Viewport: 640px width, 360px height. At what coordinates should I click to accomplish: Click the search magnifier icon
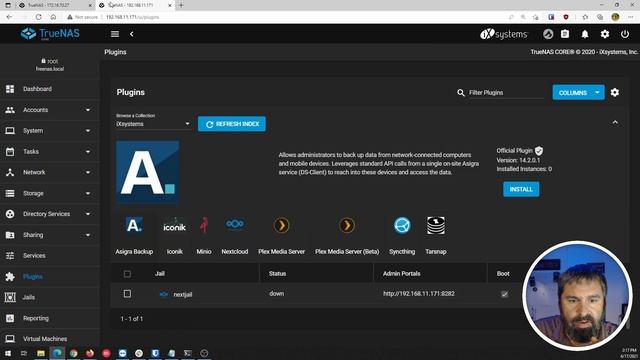point(461,93)
